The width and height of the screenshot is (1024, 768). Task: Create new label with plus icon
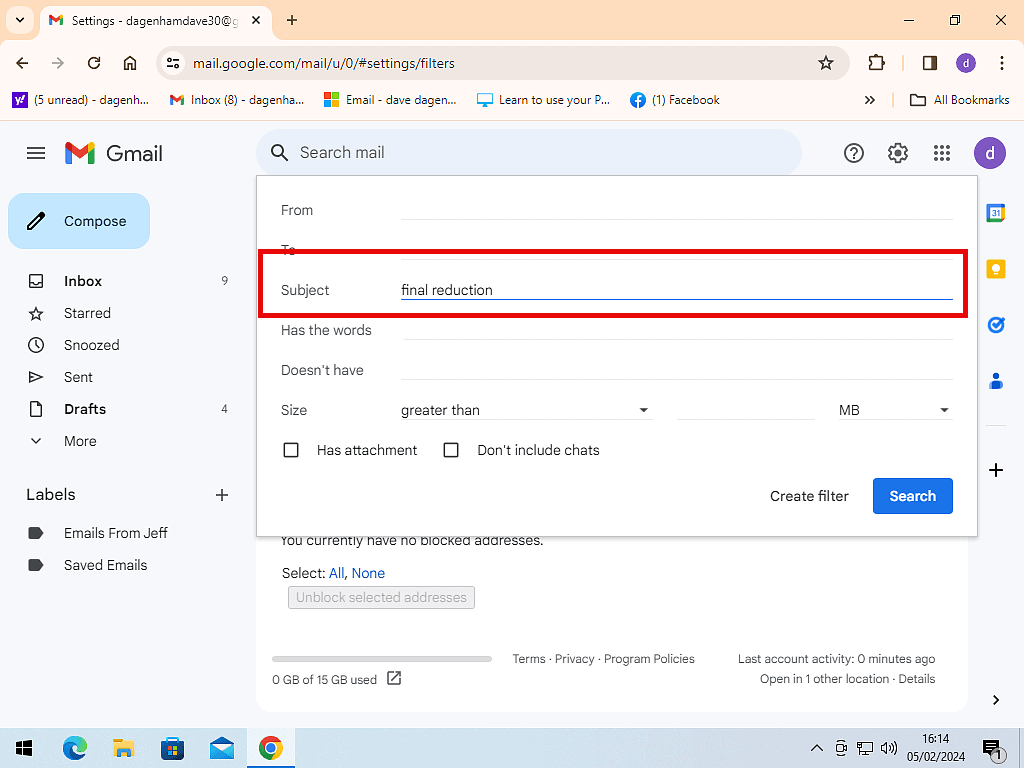tap(222, 495)
